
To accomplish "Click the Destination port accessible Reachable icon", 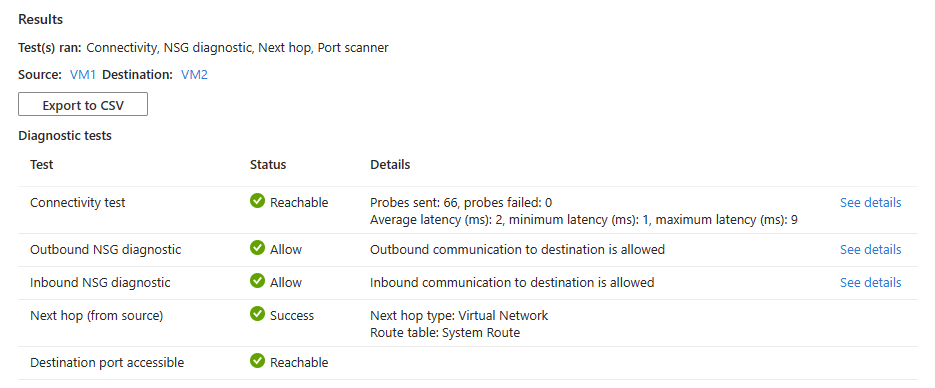I will 257,361.
